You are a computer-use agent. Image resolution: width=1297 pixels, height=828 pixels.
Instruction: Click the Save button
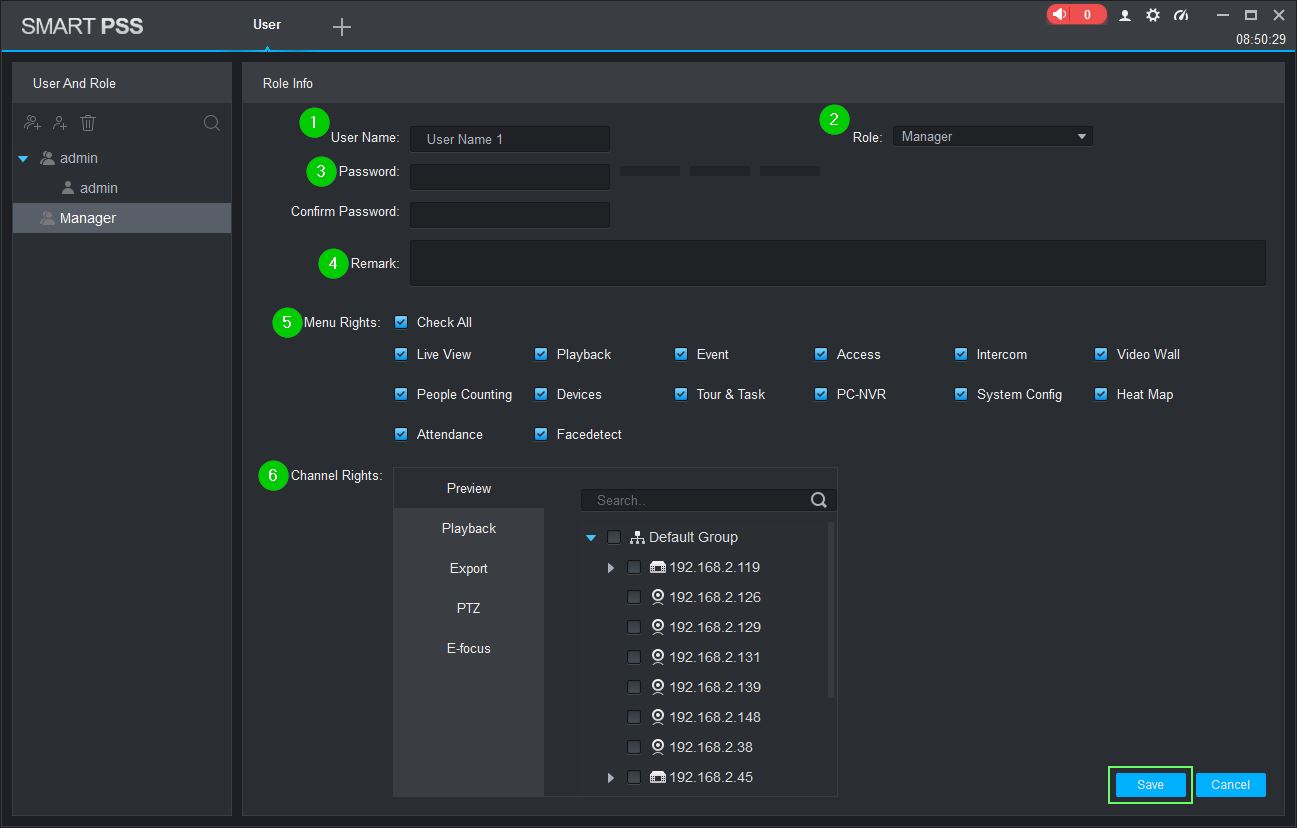tap(1150, 785)
